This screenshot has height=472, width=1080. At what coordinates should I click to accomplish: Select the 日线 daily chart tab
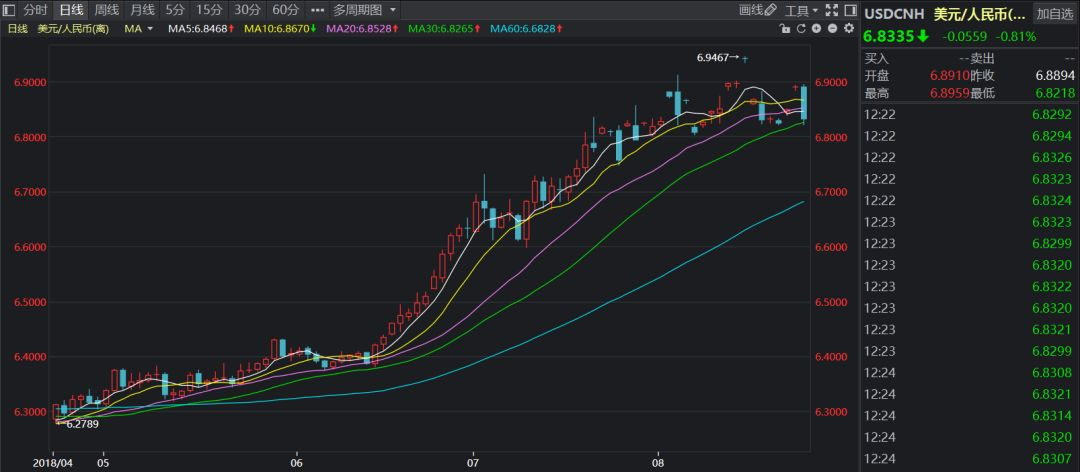click(x=71, y=10)
